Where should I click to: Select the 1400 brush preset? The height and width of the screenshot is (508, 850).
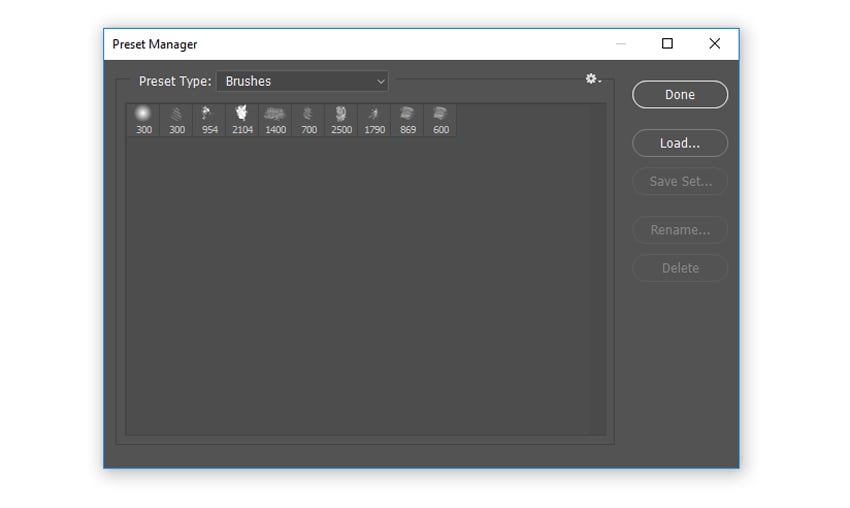[275, 120]
